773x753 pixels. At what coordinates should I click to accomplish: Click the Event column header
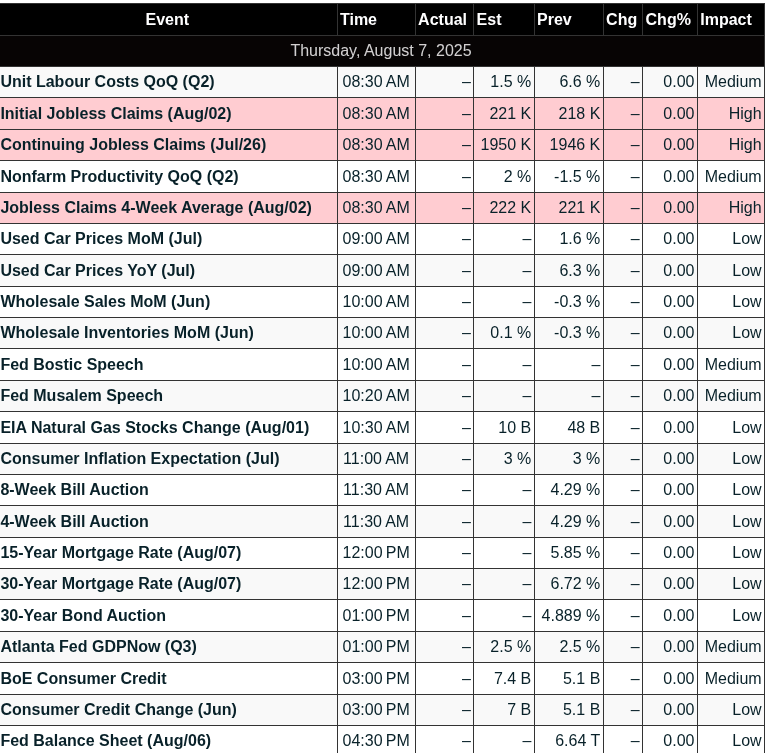(167, 19)
